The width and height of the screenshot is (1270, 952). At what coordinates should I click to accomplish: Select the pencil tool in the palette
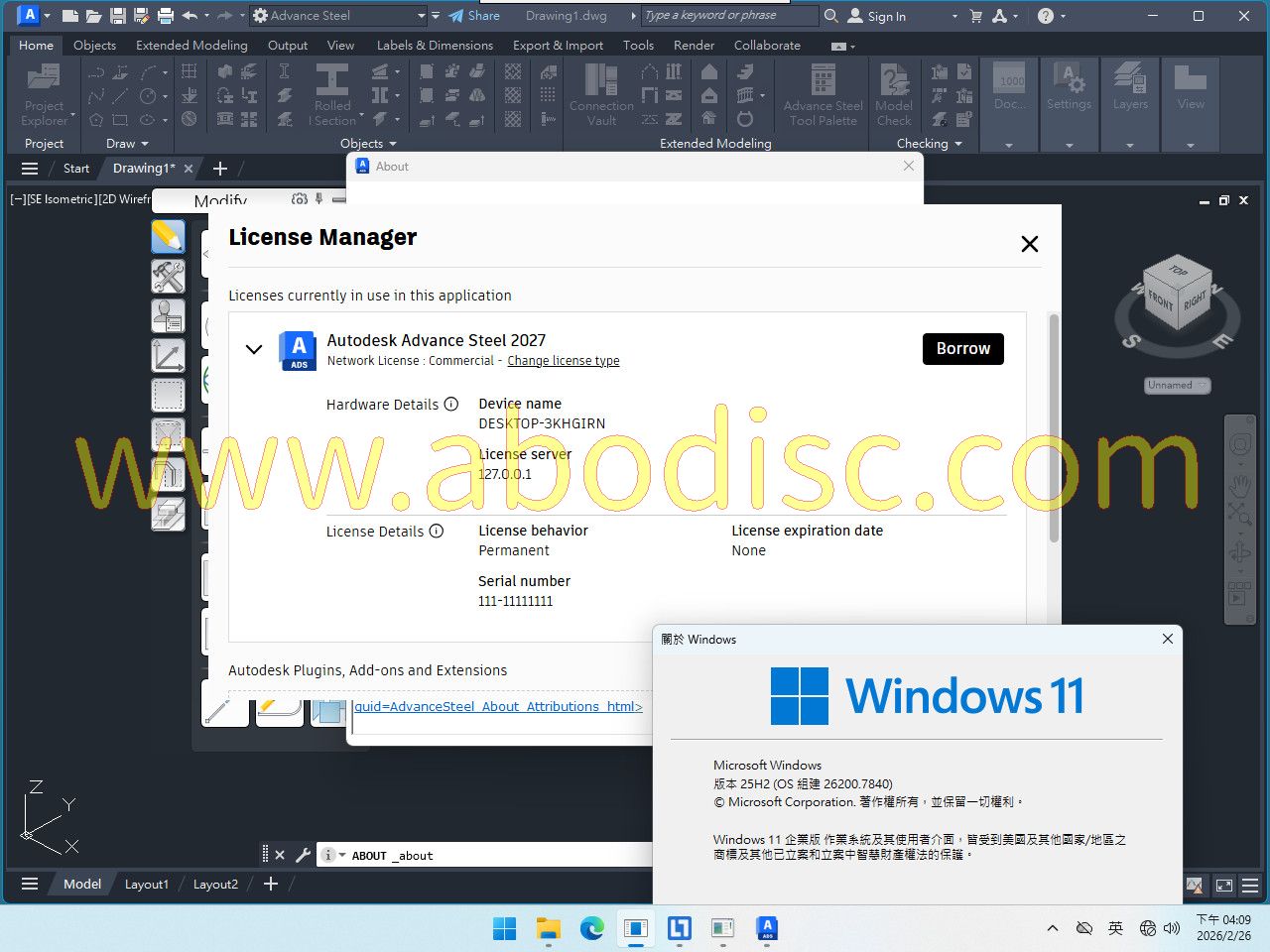pyautogui.click(x=168, y=237)
